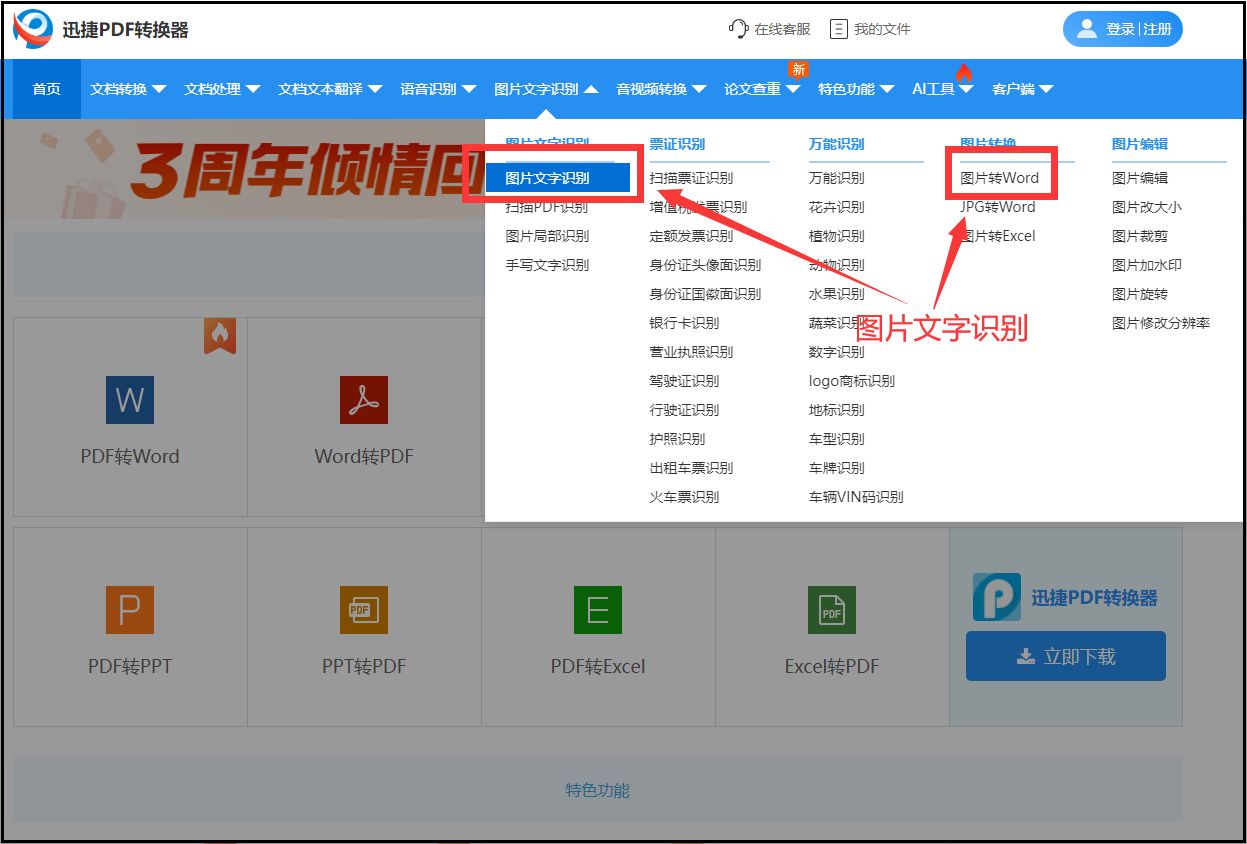
Task: Expand the 客户端 dropdown
Action: [x=1021, y=88]
